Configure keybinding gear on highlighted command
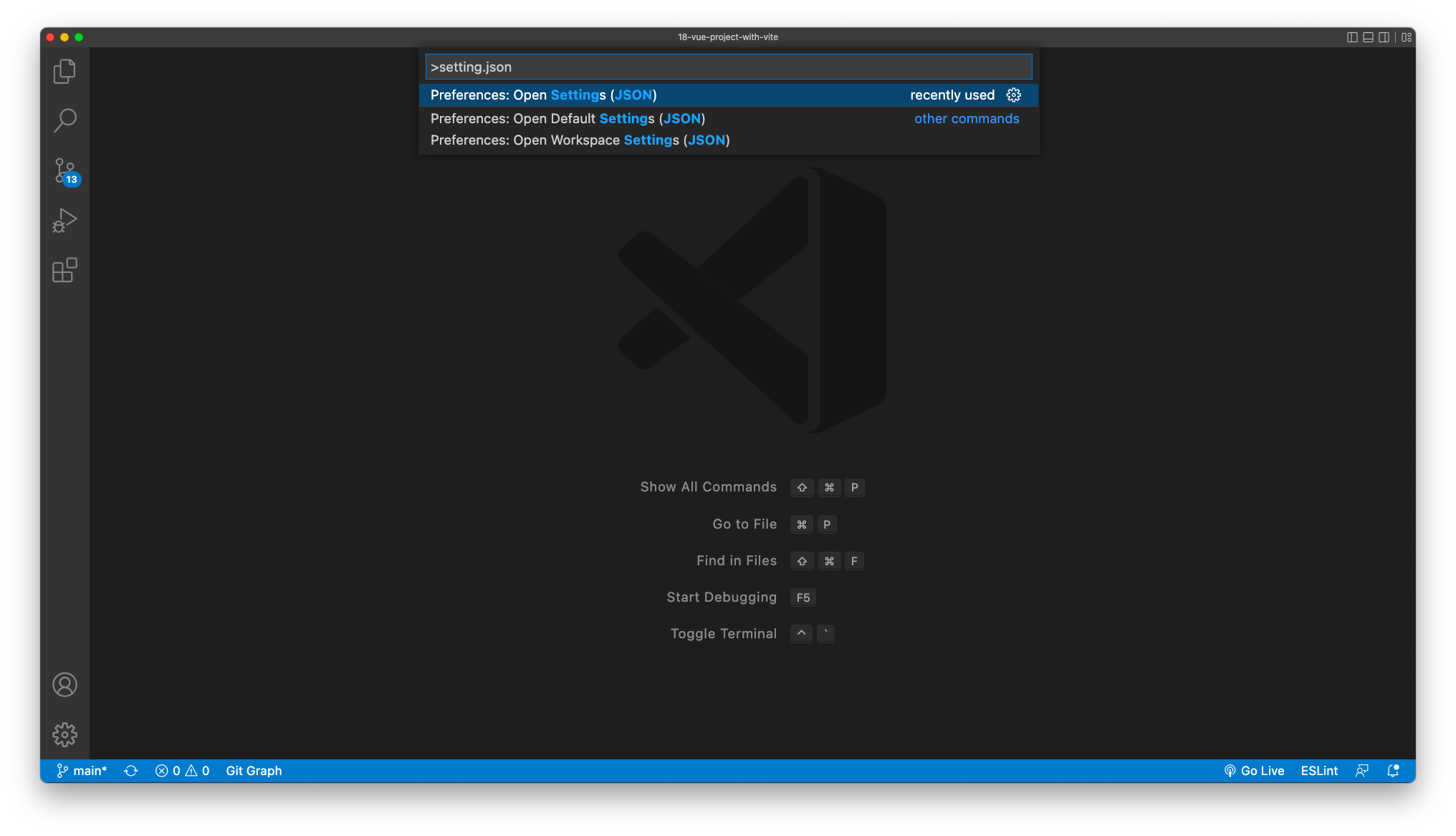Image resolution: width=1456 pixels, height=836 pixels. (x=1013, y=95)
